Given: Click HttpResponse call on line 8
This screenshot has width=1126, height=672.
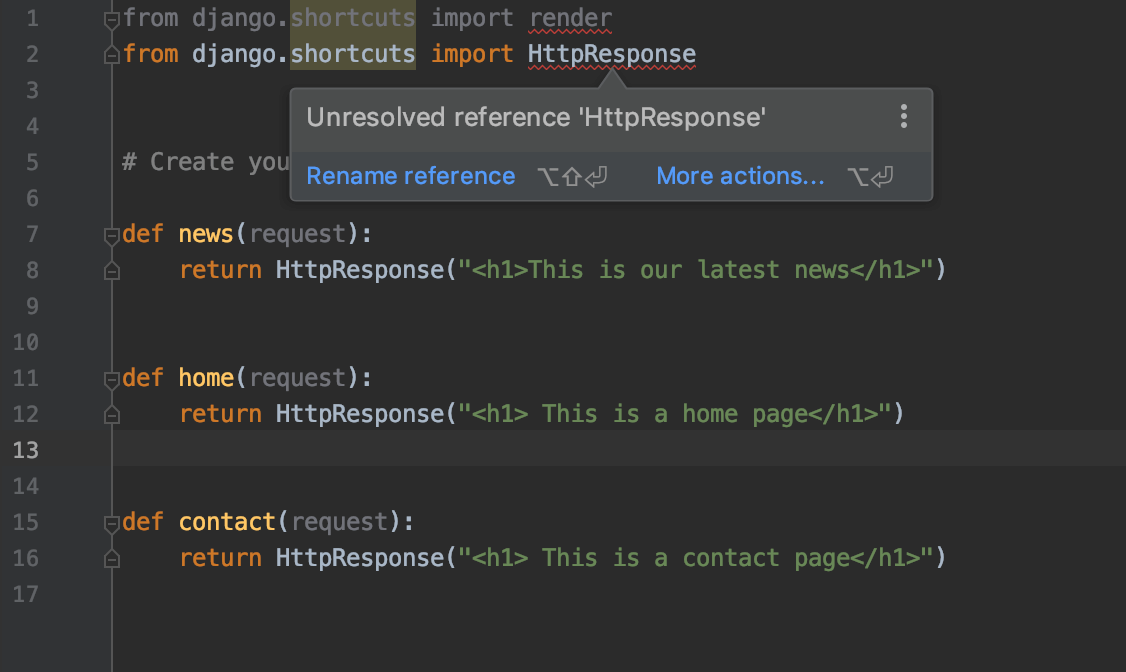Looking at the screenshot, I should click(x=360, y=270).
